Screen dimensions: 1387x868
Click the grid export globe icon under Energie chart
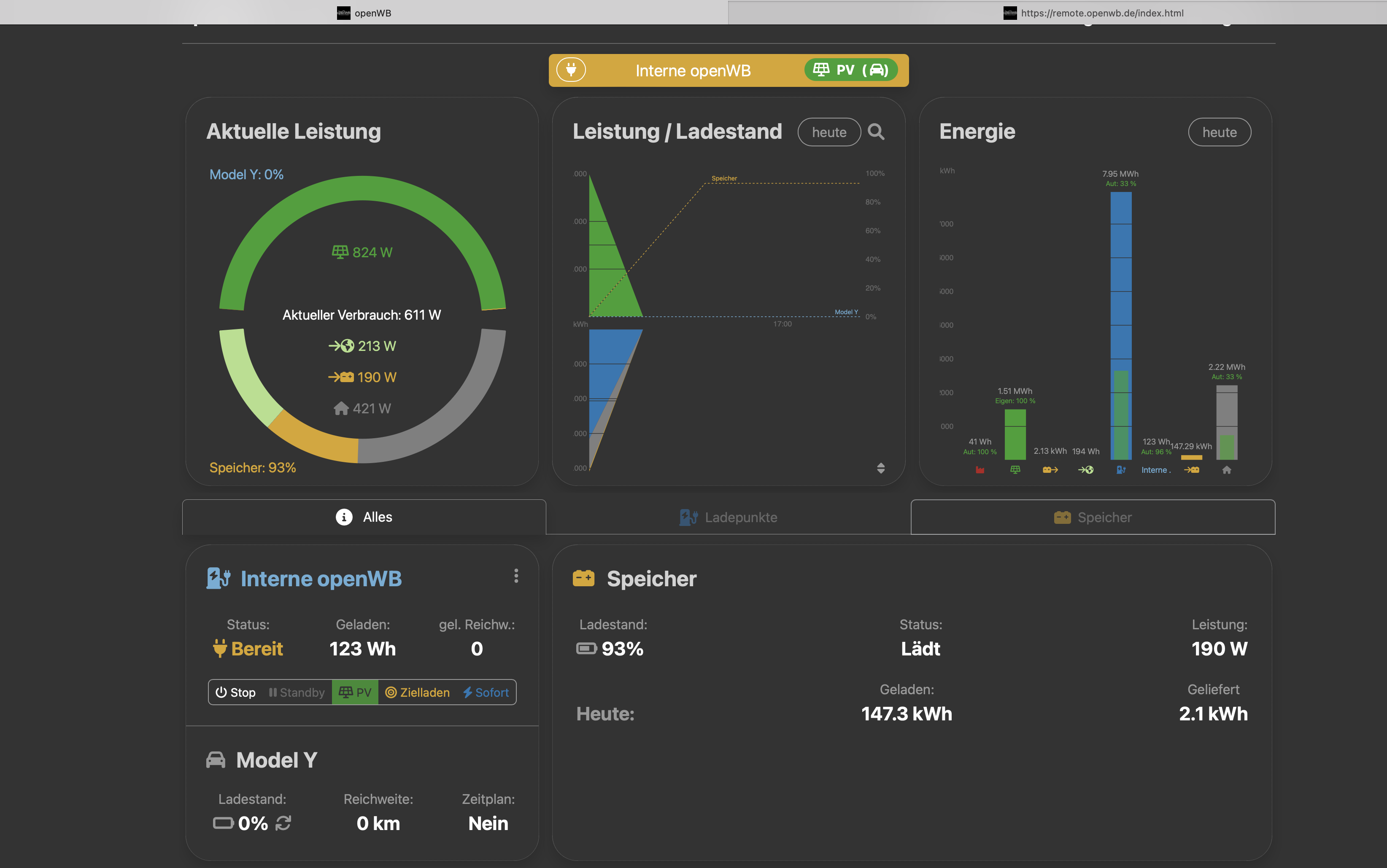point(1086,470)
